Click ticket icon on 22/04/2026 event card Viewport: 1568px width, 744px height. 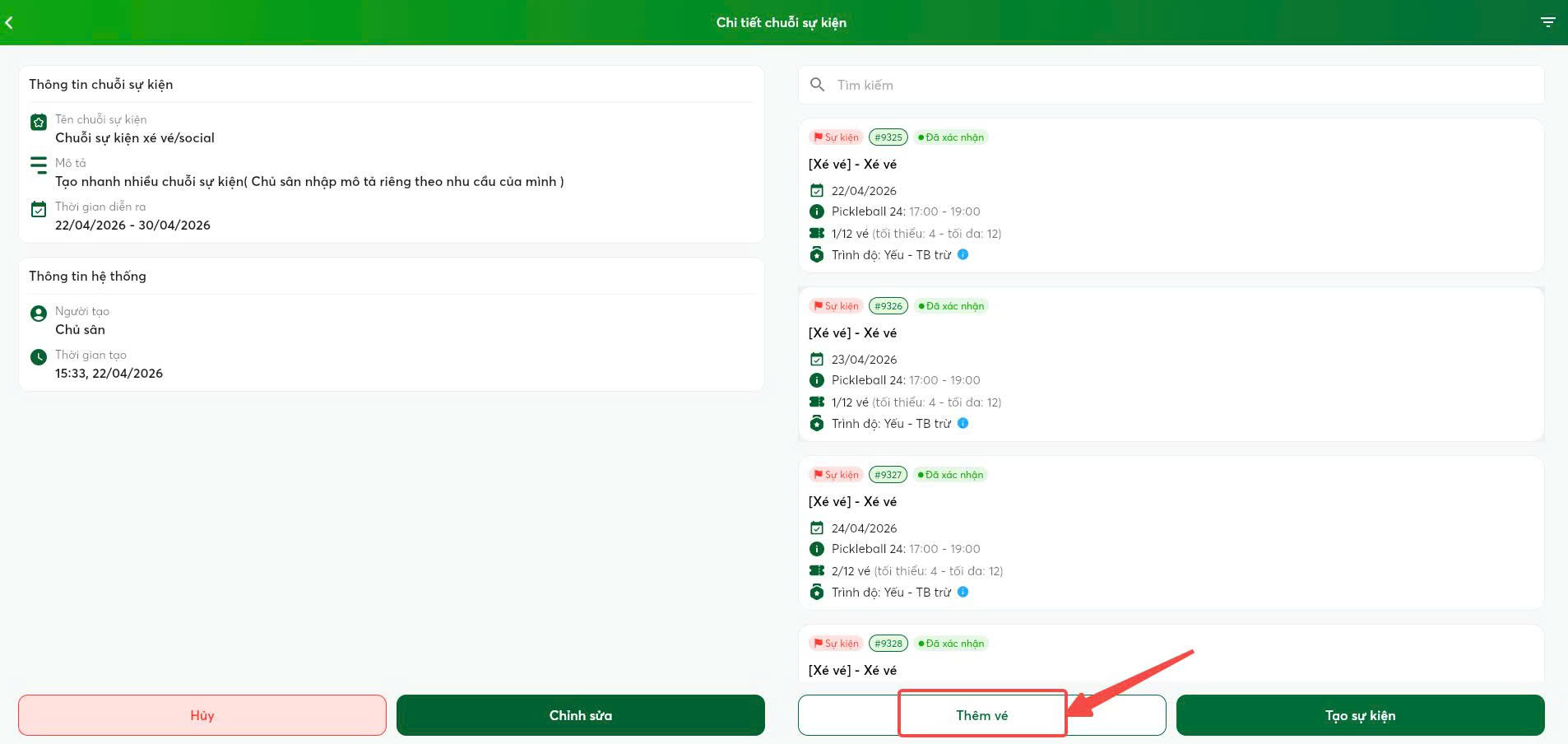pyautogui.click(x=817, y=233)
